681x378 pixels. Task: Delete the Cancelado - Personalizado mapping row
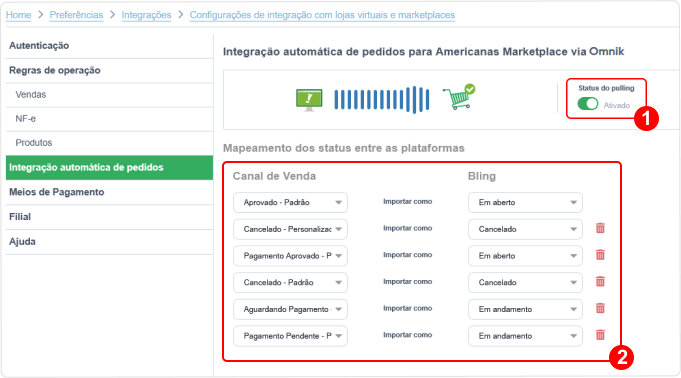click(x=600, y=228)
